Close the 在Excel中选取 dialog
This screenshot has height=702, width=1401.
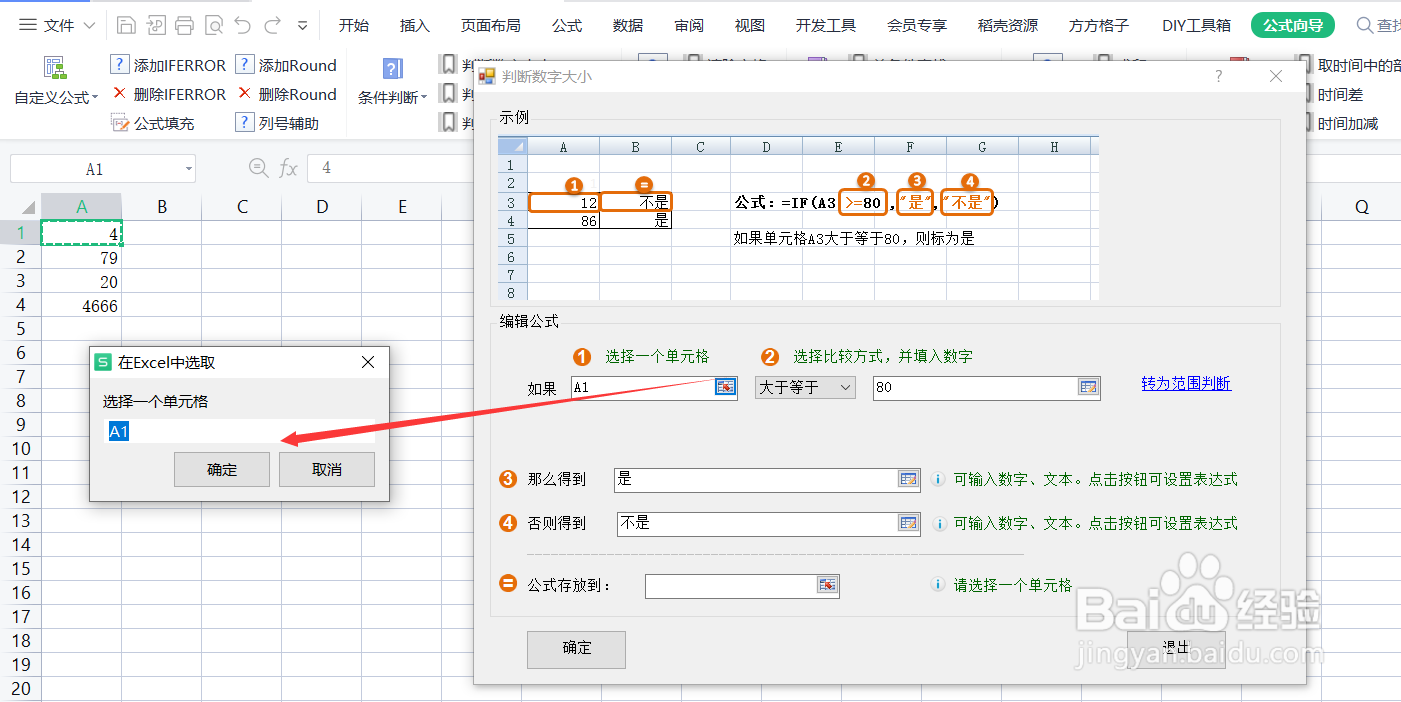click(x=368, y=362)
